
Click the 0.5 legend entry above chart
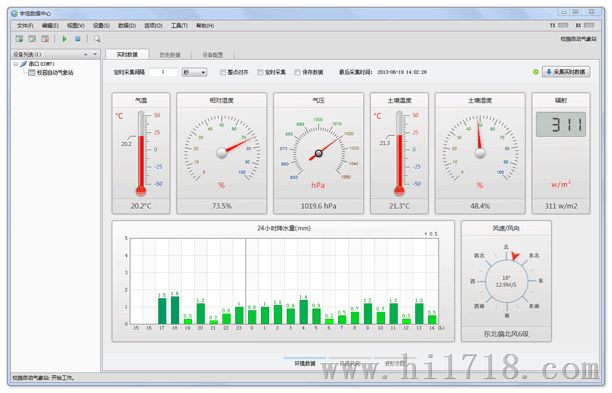(431, 234)
